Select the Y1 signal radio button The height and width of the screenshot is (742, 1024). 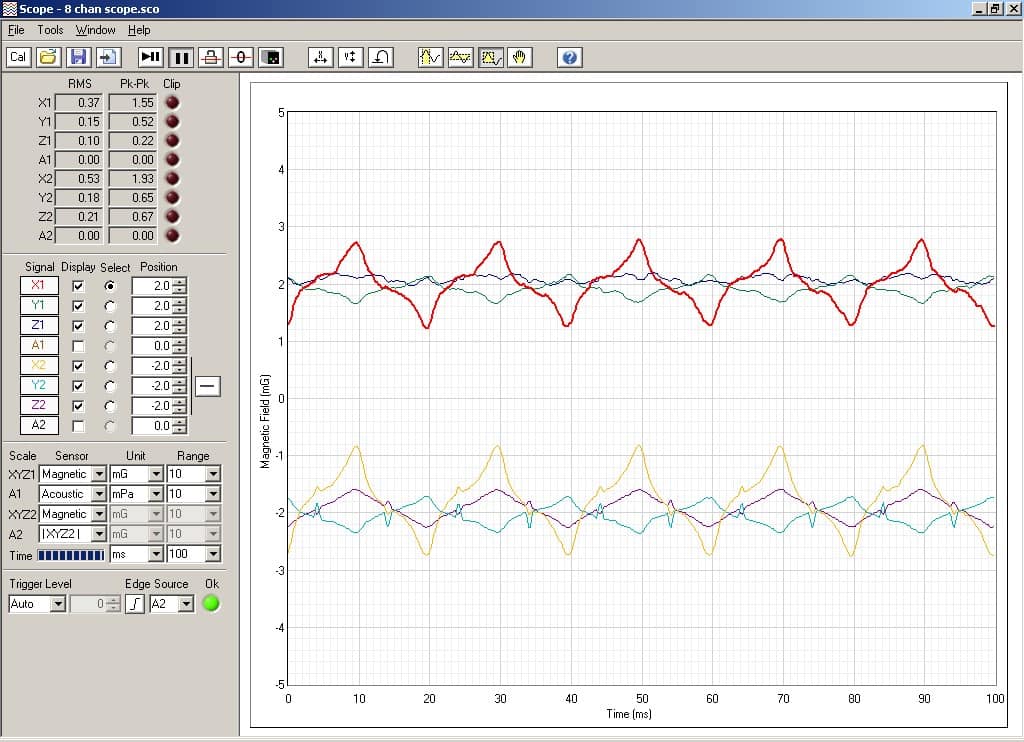click(x=110, y=306)
